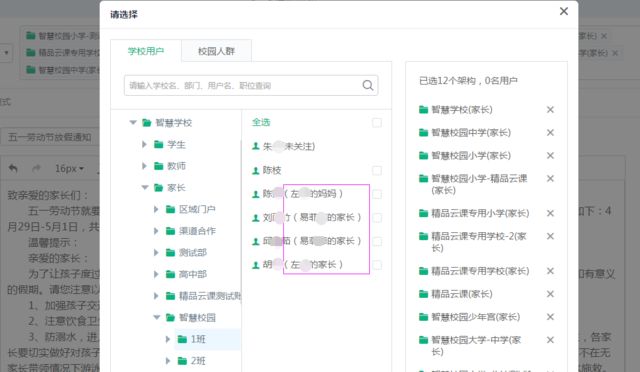Expand the 测试部 tree node
Viewport: 640px width, 372px height.
click(156, 252)
